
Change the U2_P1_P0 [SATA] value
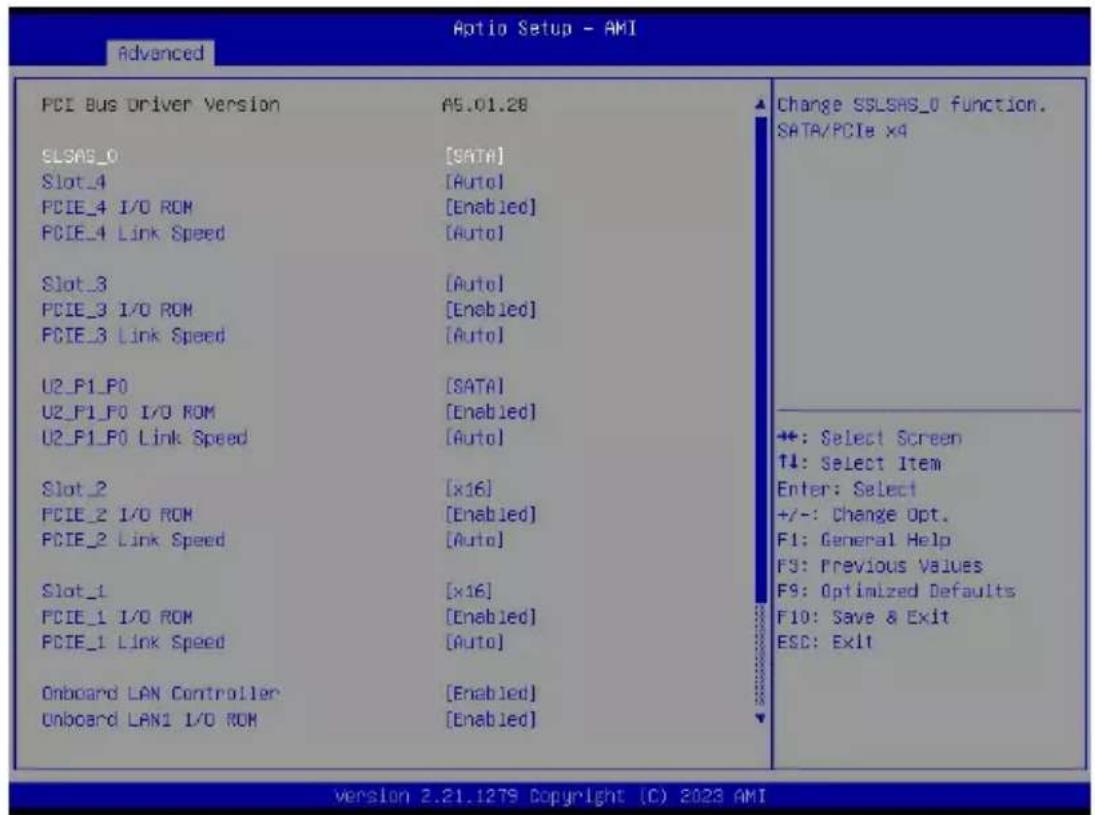[475, 386]
